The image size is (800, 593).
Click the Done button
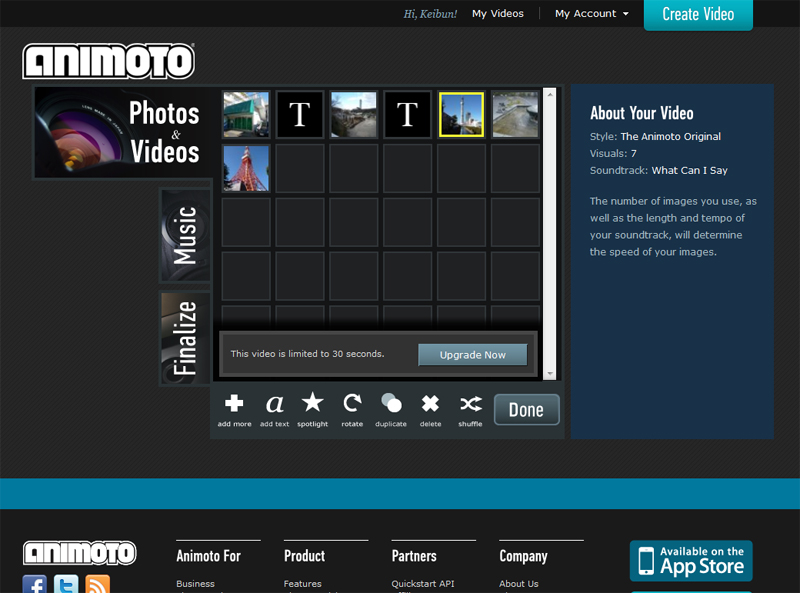tap(527, 409)
